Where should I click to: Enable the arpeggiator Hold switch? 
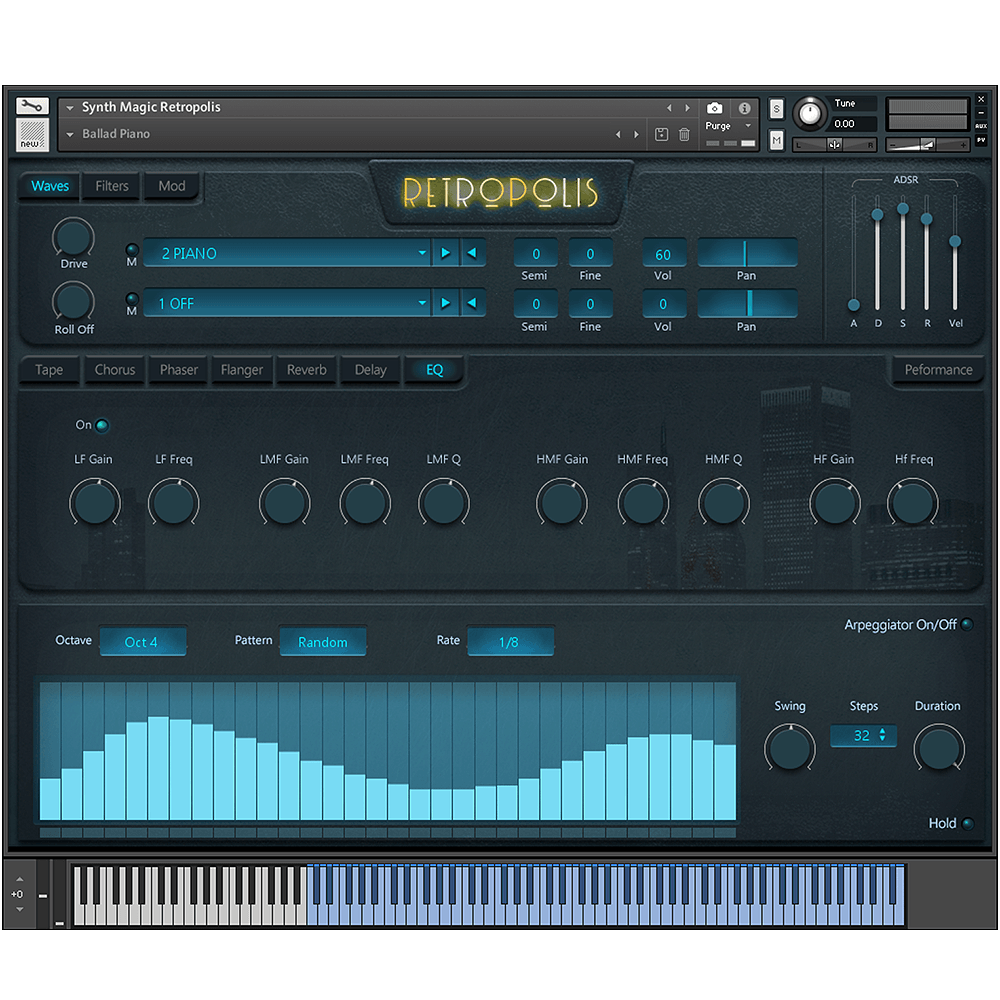[967, 823]
